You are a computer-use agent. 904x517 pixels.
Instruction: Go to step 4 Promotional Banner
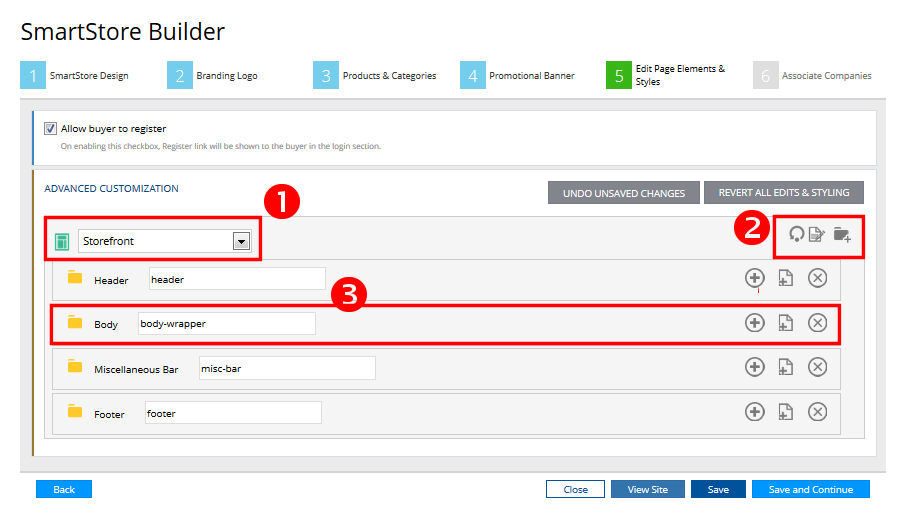(518, 76)
